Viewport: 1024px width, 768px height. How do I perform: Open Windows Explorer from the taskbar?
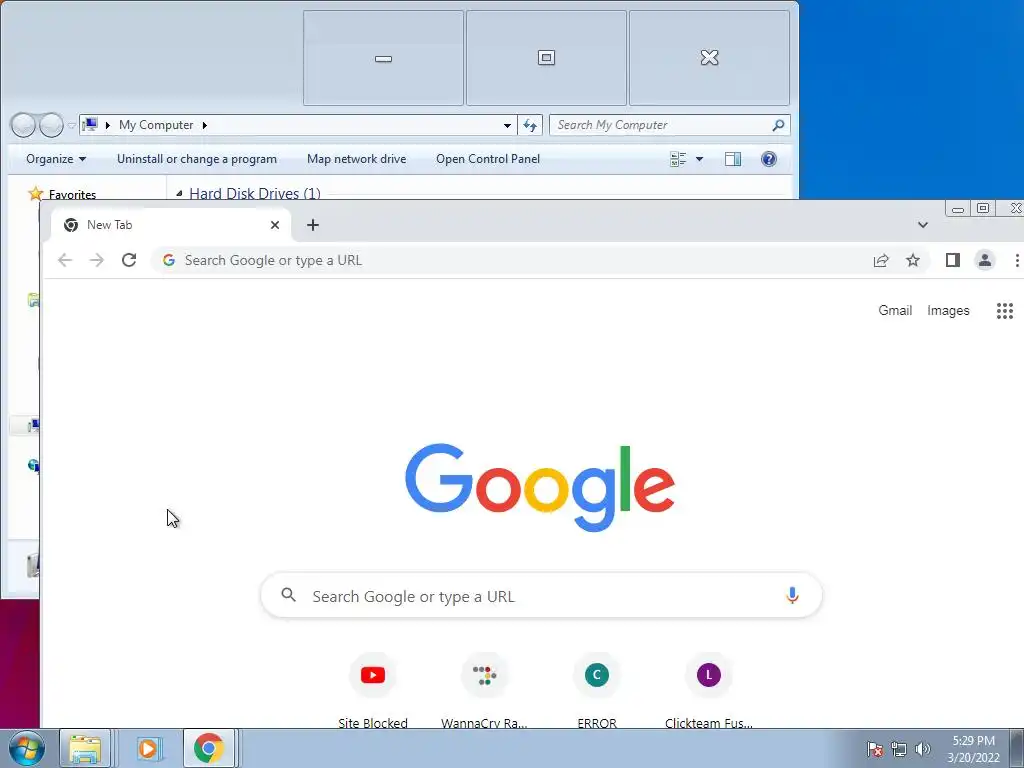coord(85,748)
